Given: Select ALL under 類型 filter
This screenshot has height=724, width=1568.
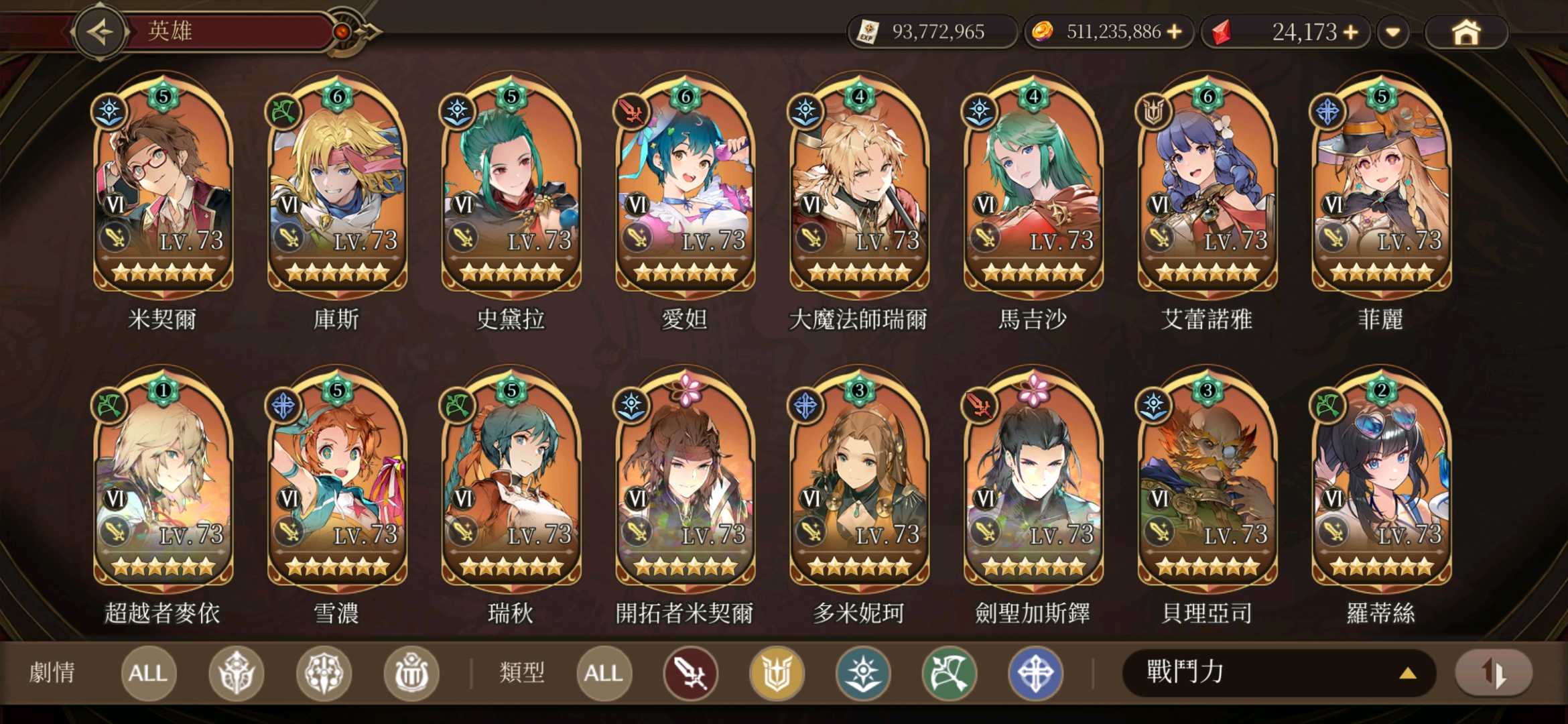Looking at the screenshot, I should [x=604, y=673].
